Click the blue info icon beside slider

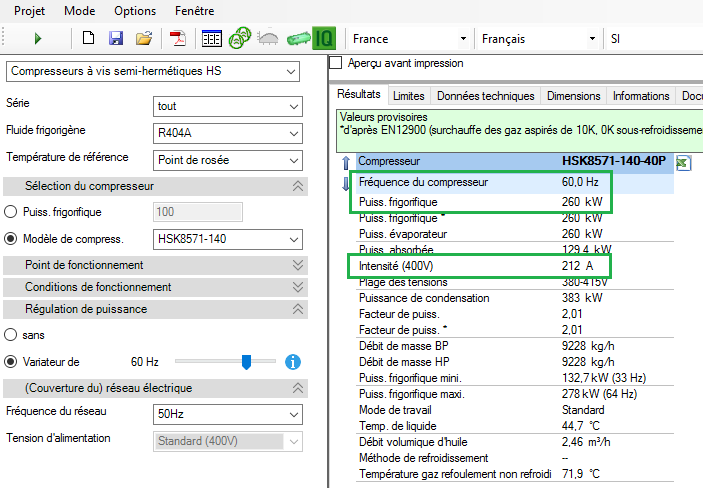coord(293,362)
